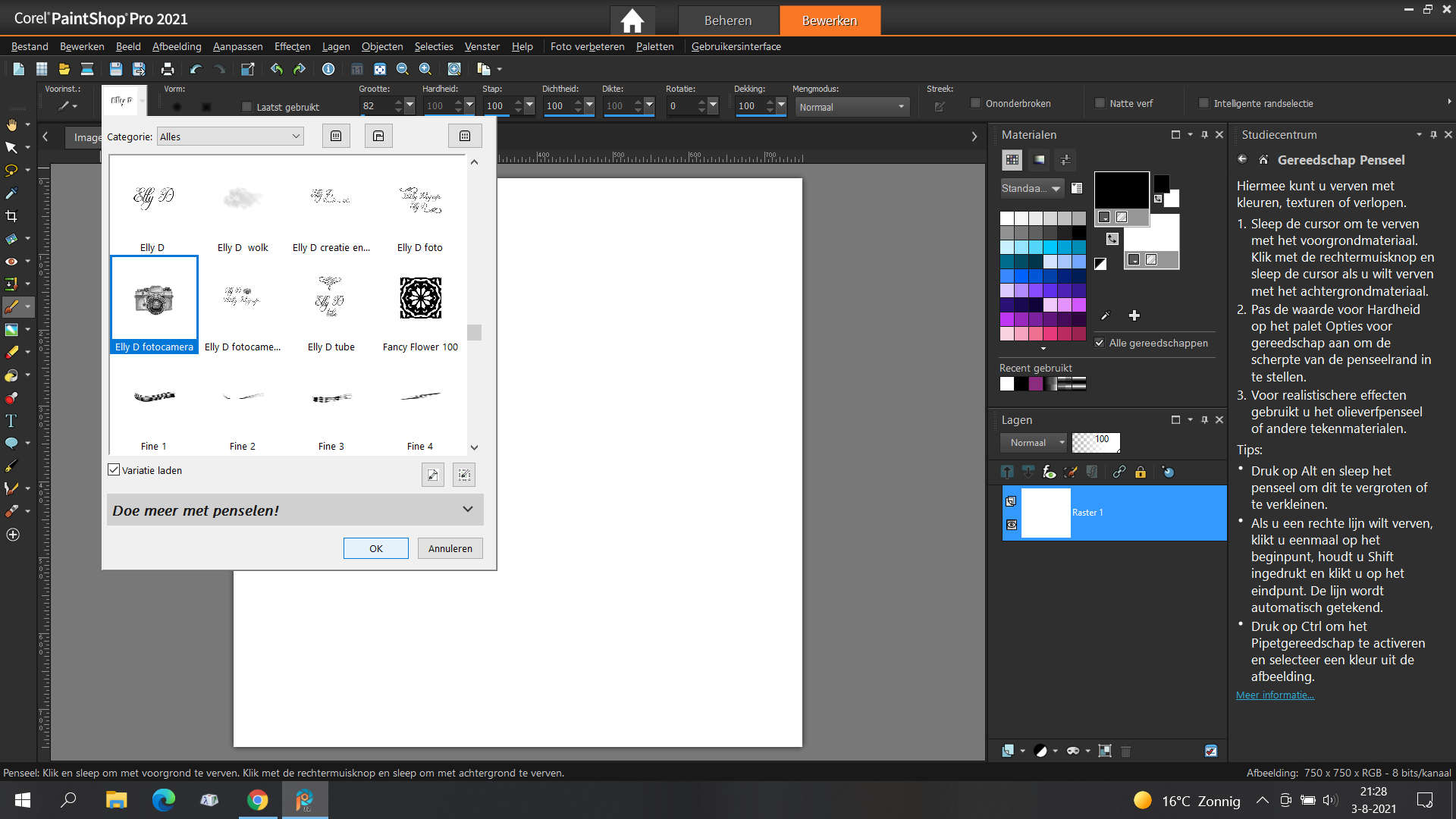Click the New image icon
Image resolution: width=1456 pixels, height=819 pixels.
19,69
